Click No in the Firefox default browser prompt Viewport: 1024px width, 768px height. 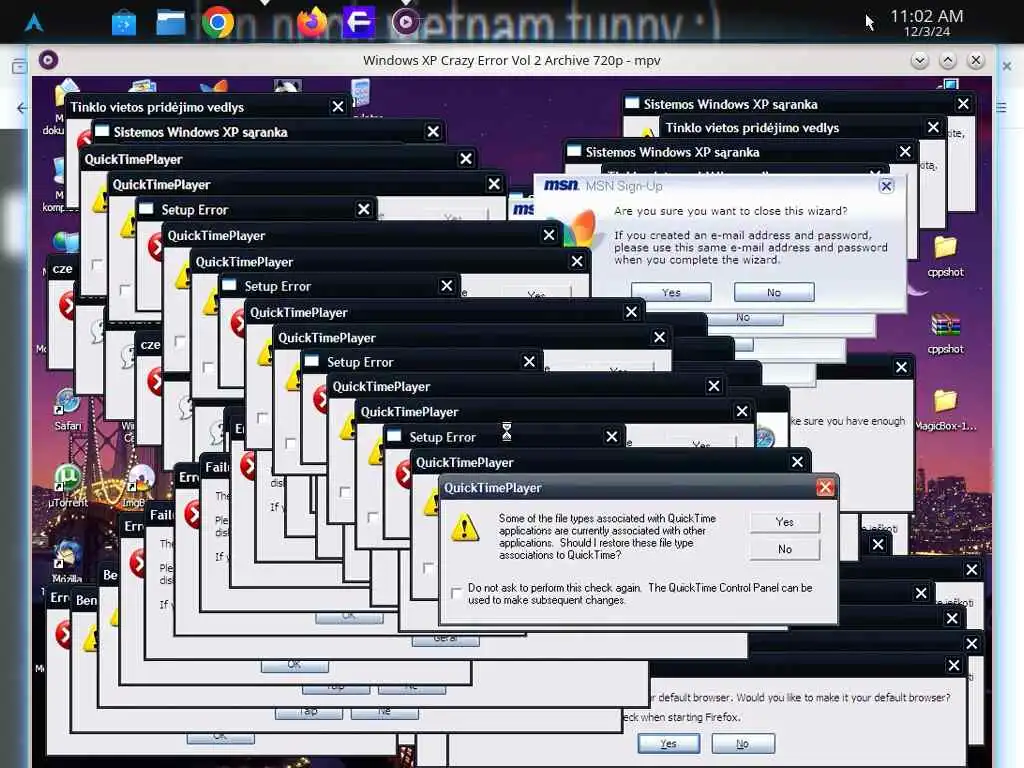pos(743,743)
